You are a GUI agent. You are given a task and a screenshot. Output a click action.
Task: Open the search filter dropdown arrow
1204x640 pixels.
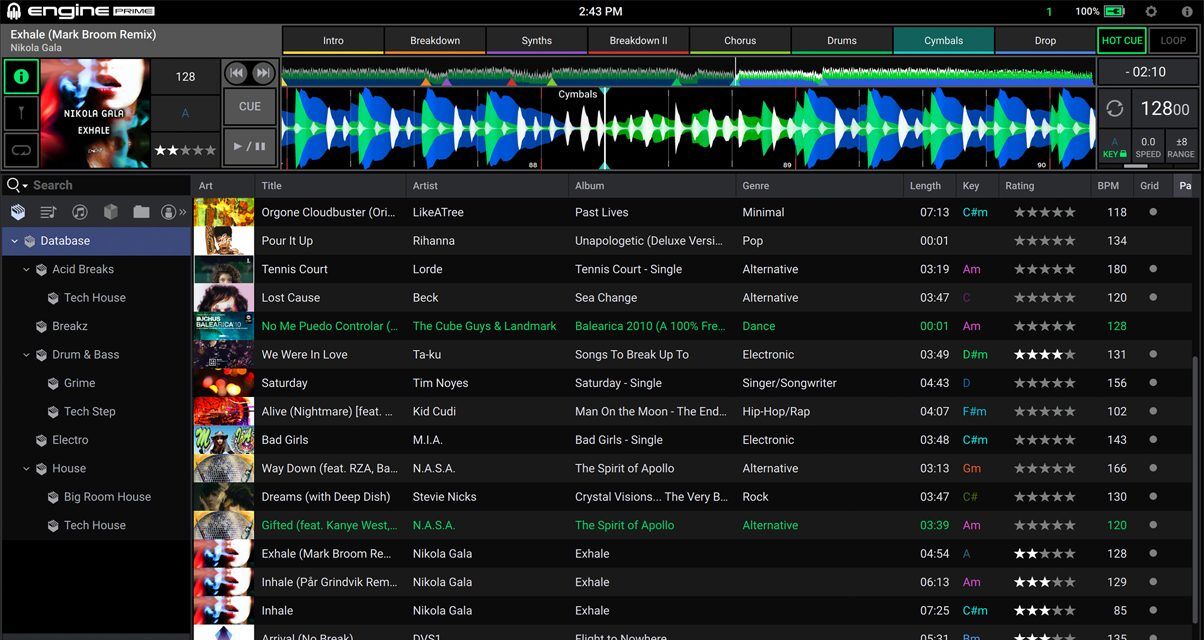pos(25,186)
